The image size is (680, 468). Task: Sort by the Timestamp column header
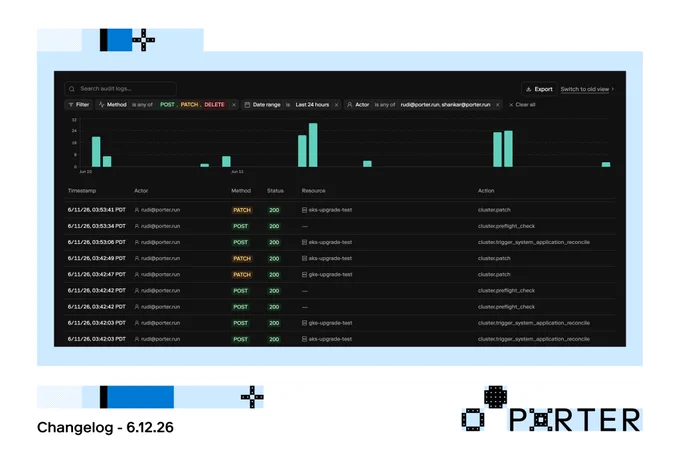coord(82,191)
